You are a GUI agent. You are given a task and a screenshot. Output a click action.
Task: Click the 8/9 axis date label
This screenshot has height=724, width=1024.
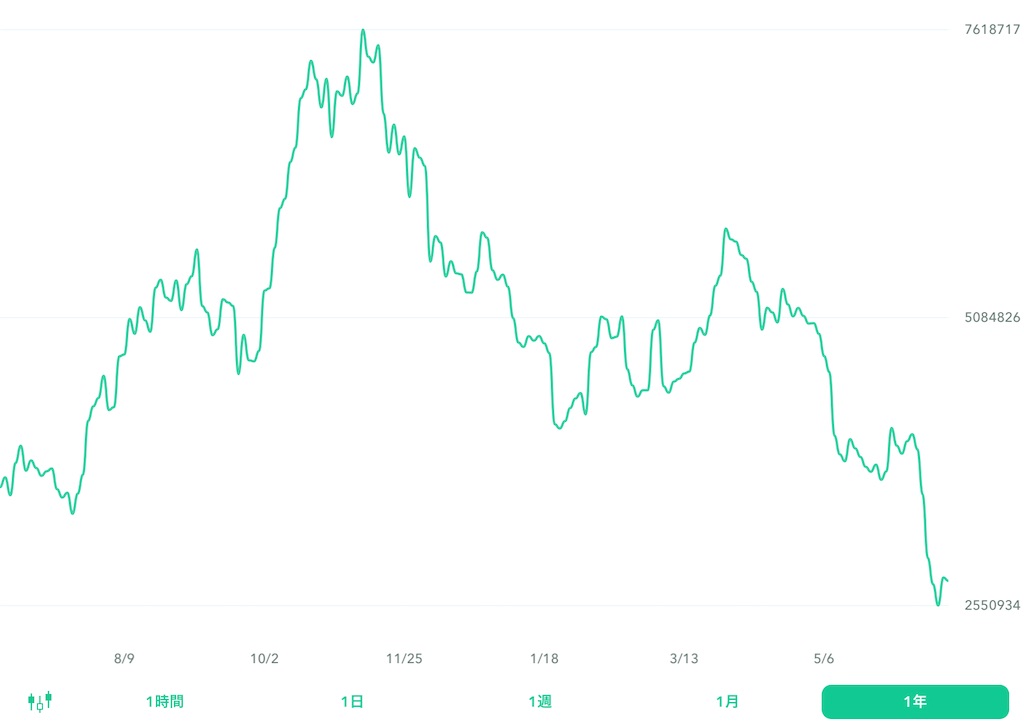(x=125, y=658)
